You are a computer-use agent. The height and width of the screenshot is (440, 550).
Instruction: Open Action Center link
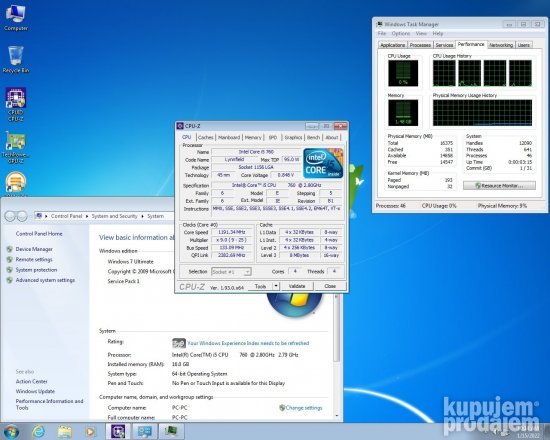31,381
